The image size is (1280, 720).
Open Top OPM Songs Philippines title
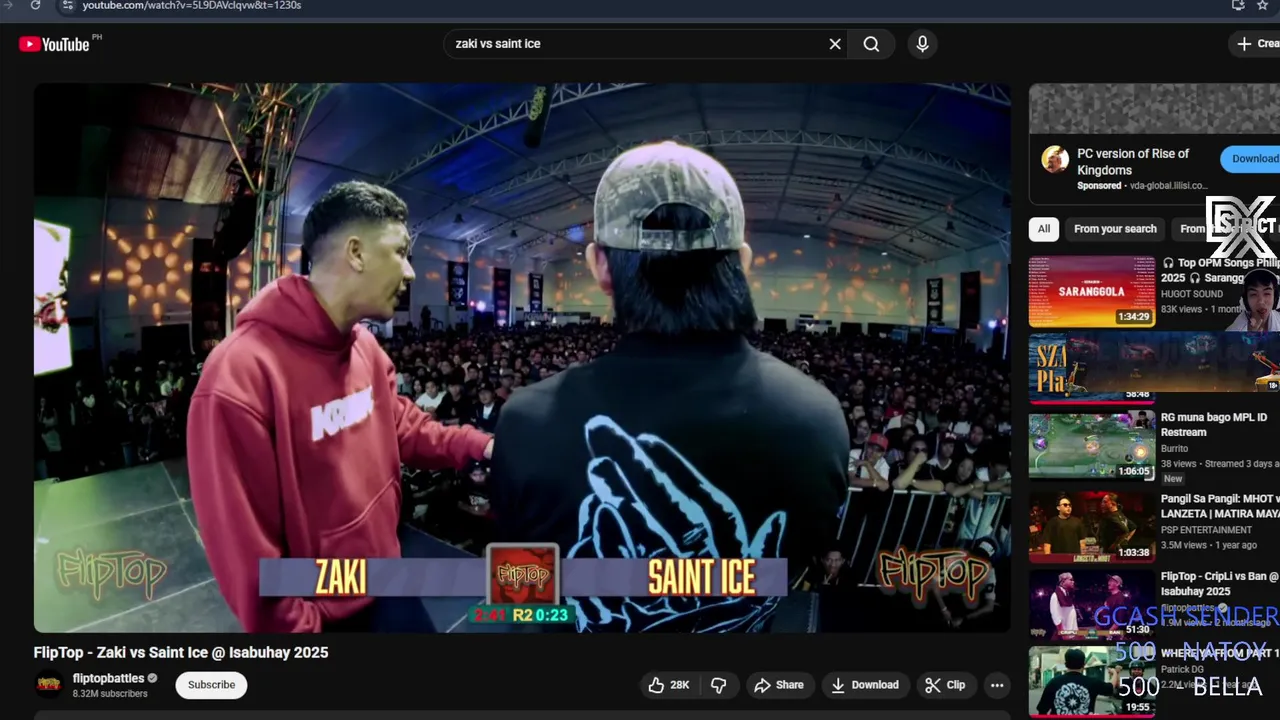tap(1220, 270)
